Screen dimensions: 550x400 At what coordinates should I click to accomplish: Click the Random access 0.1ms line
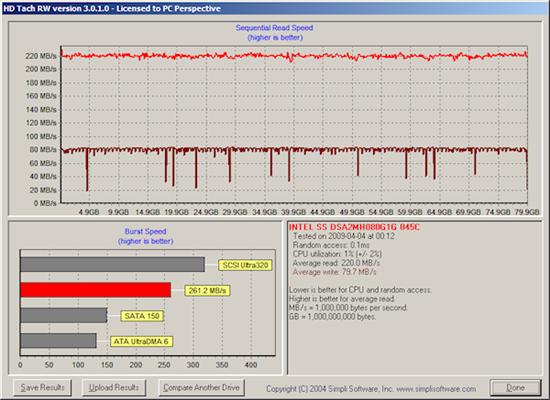tap(331, 245)
